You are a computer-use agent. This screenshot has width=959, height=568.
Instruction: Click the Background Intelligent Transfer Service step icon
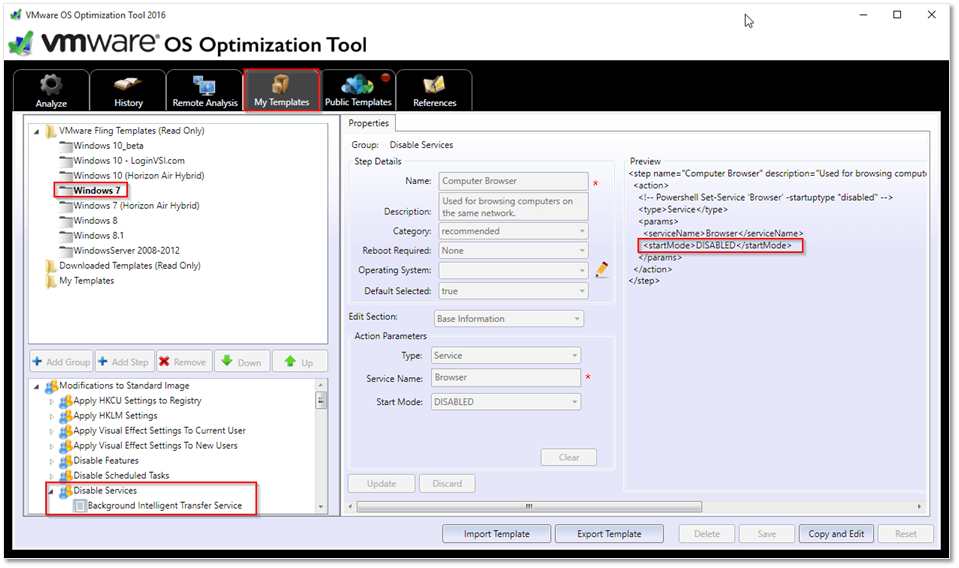click(80, 506)
